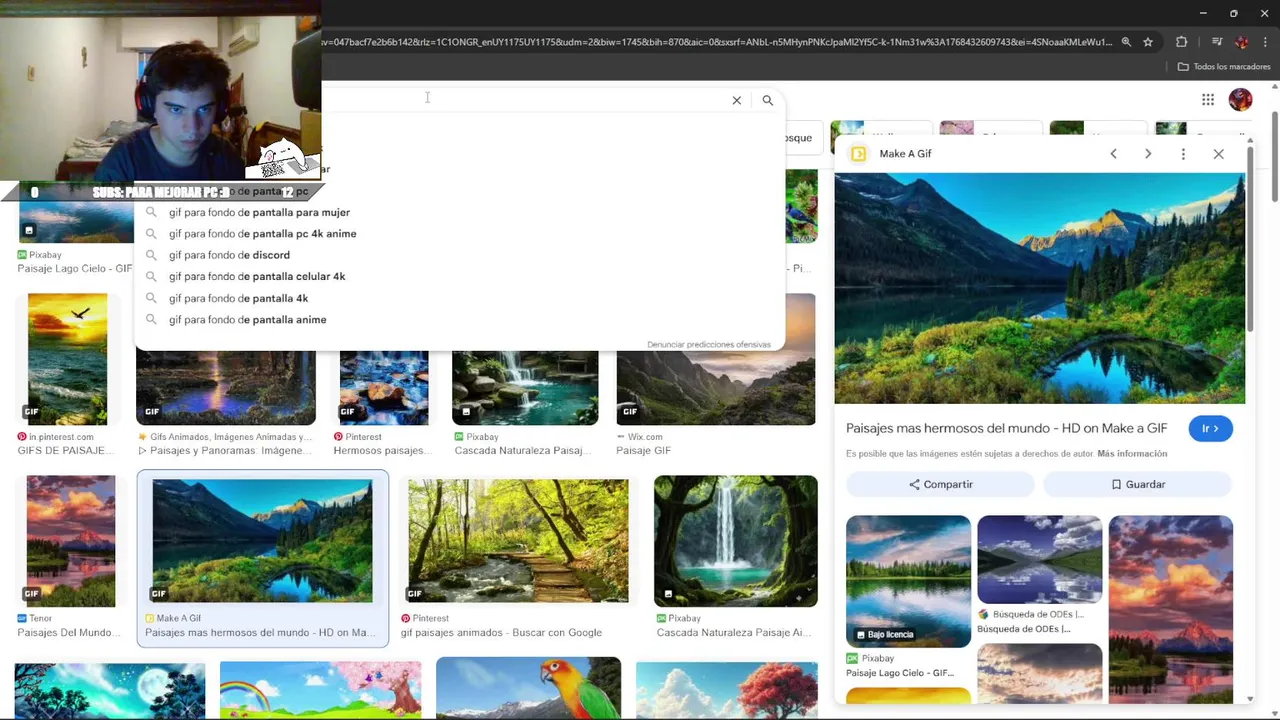Open the Chrome extensions puzzle icon
1280x720 pixels.
pyautogui.click(x=1182, y=42)
